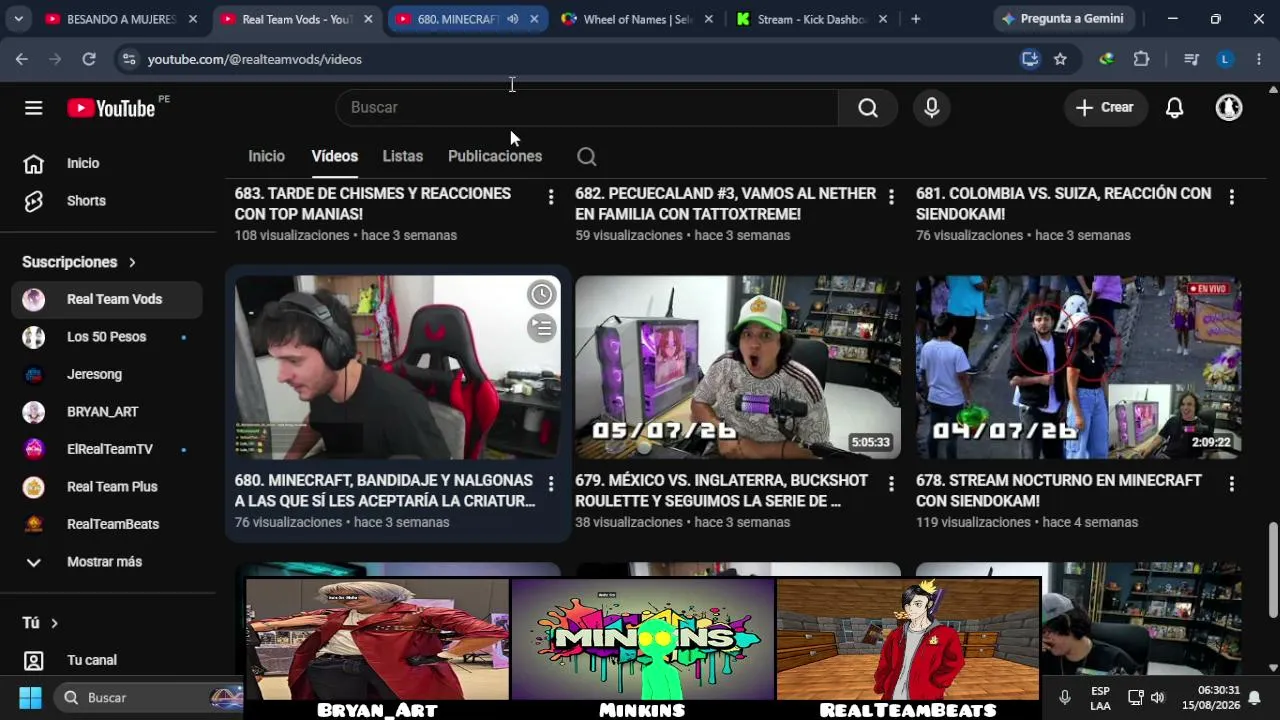This screenshot has width=1280, height=720.
Task: Open the Chrome profile avatar L
Action: (1225, 60)
